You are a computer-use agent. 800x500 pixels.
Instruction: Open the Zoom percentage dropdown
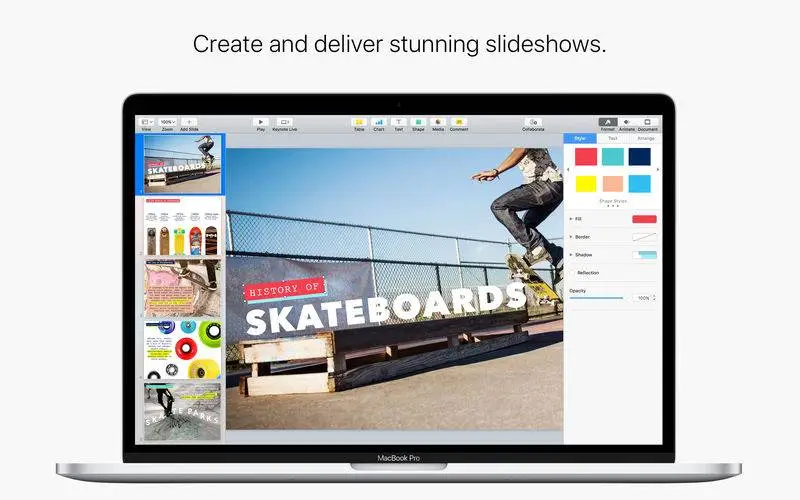tap(167, 122)
